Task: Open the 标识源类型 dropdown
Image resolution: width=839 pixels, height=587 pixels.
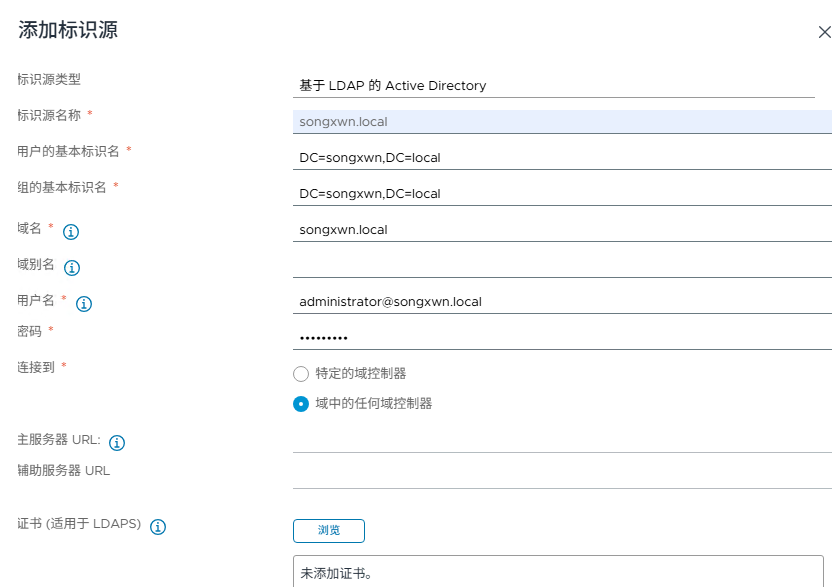Action: (550, 86)
